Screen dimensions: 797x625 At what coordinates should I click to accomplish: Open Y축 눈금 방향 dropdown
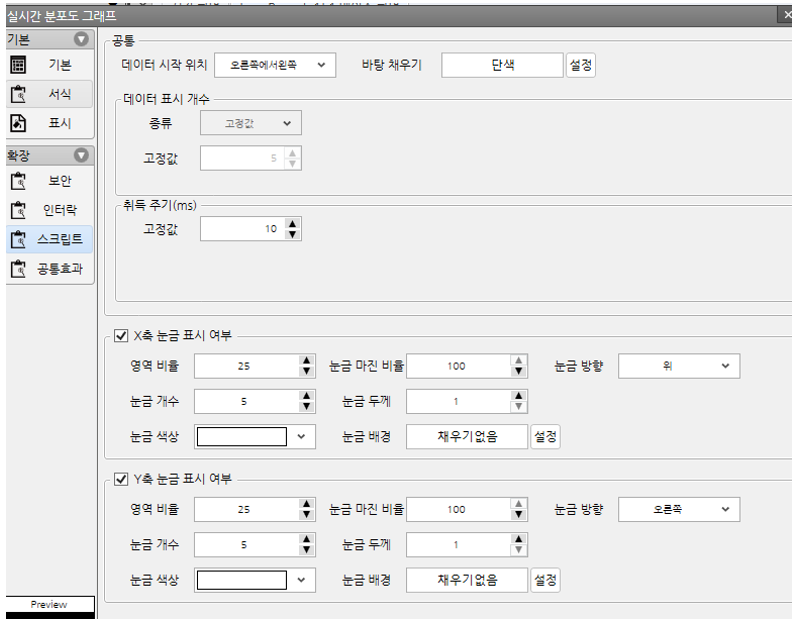679,509
